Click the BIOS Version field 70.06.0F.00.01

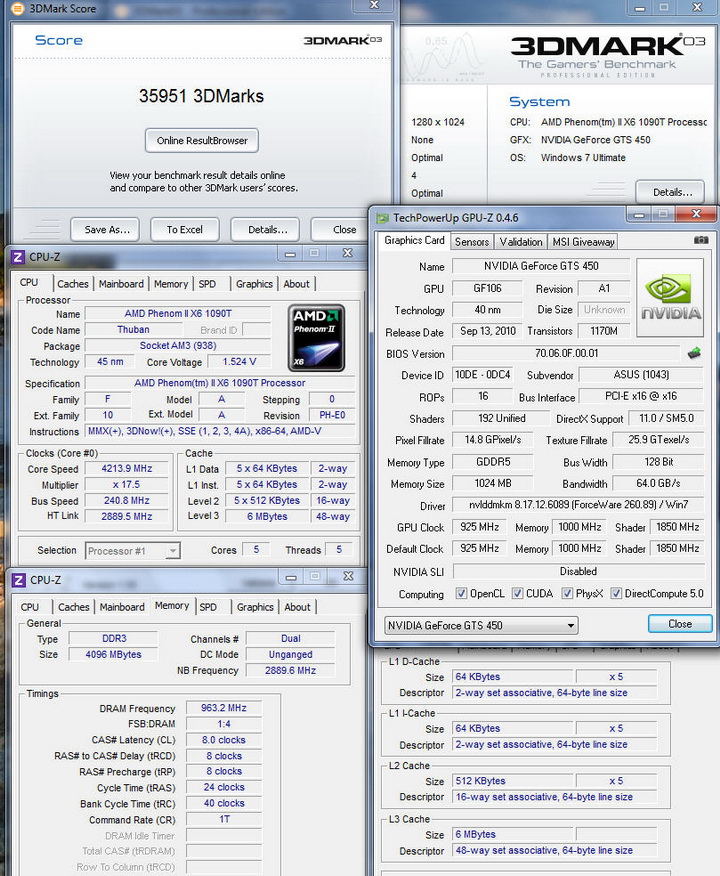tap(566, 353)
